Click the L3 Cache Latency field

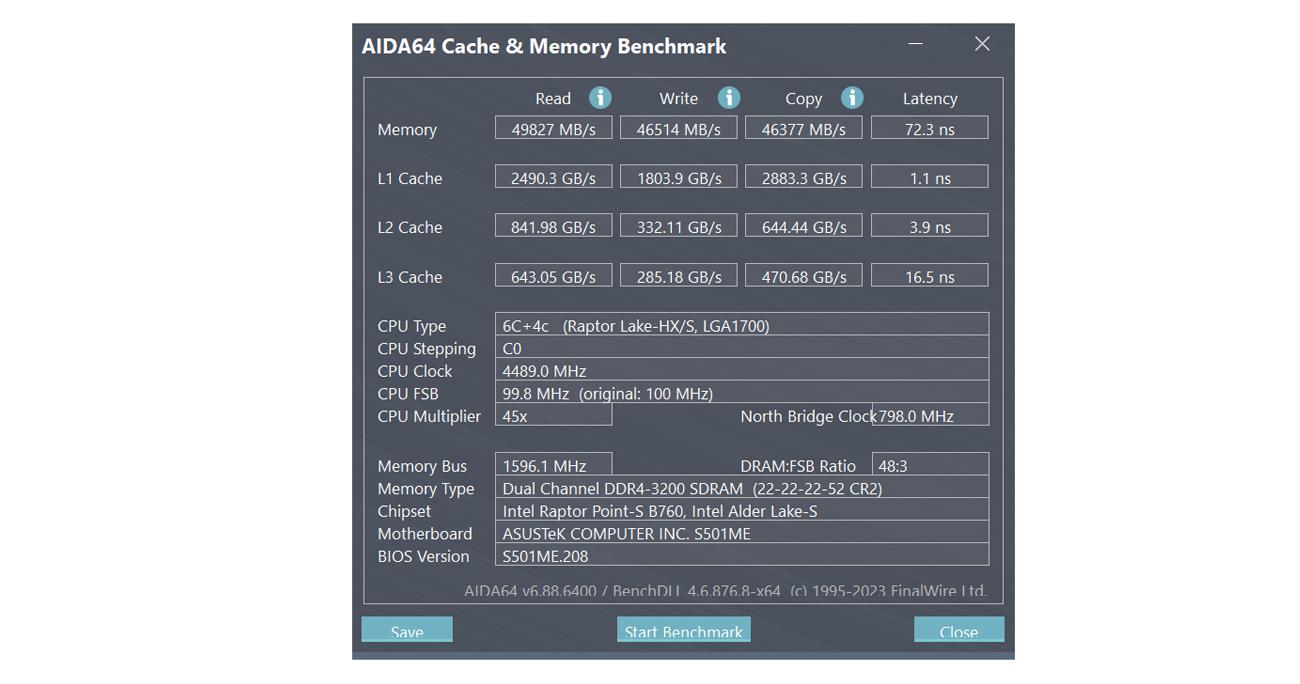point(929,277)
